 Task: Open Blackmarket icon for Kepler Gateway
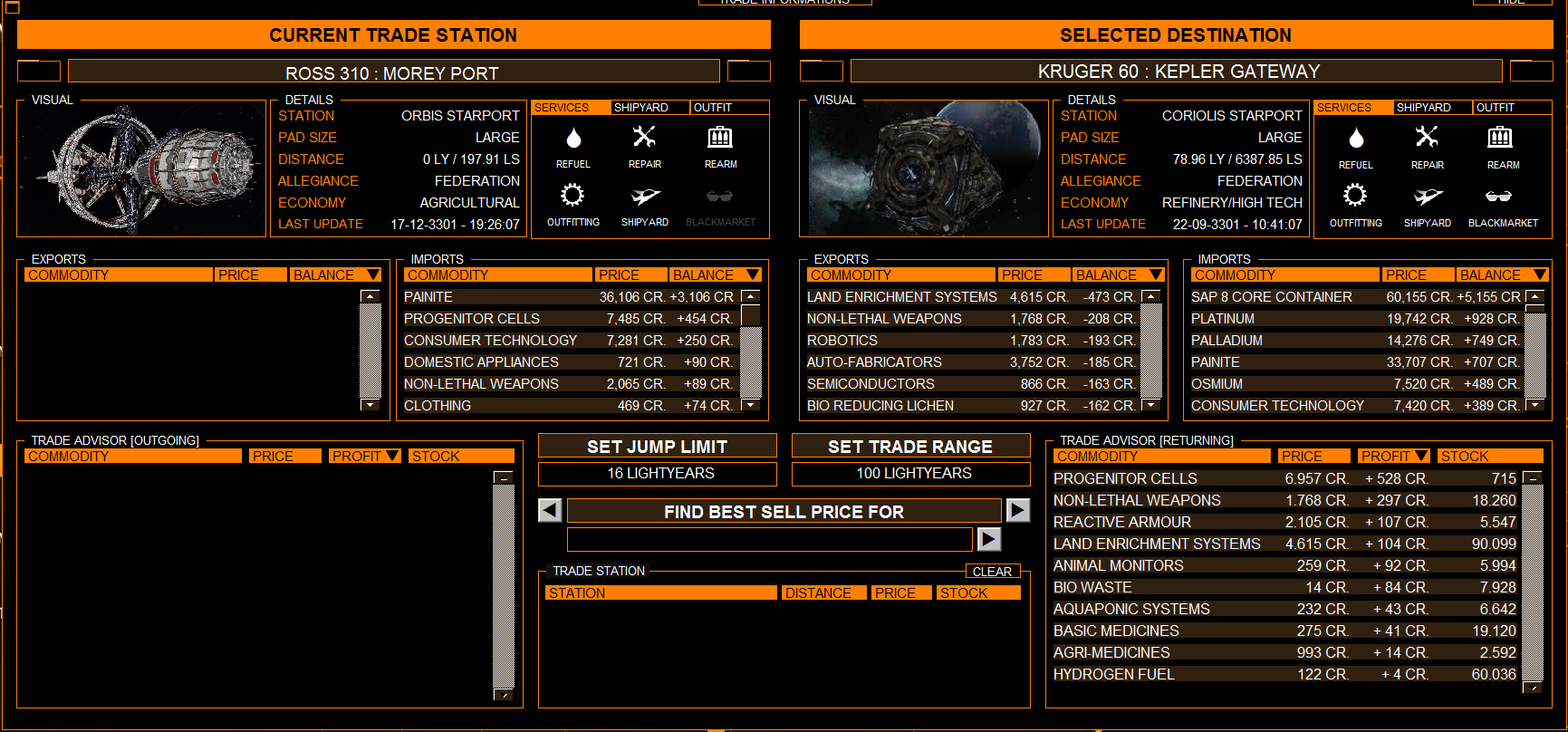tap(1499, 196)
